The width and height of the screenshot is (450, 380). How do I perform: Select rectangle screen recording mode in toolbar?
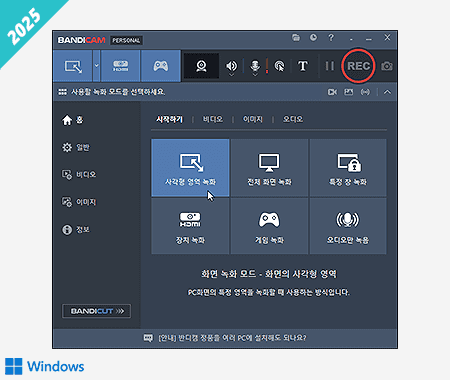[x=73, y=66]
